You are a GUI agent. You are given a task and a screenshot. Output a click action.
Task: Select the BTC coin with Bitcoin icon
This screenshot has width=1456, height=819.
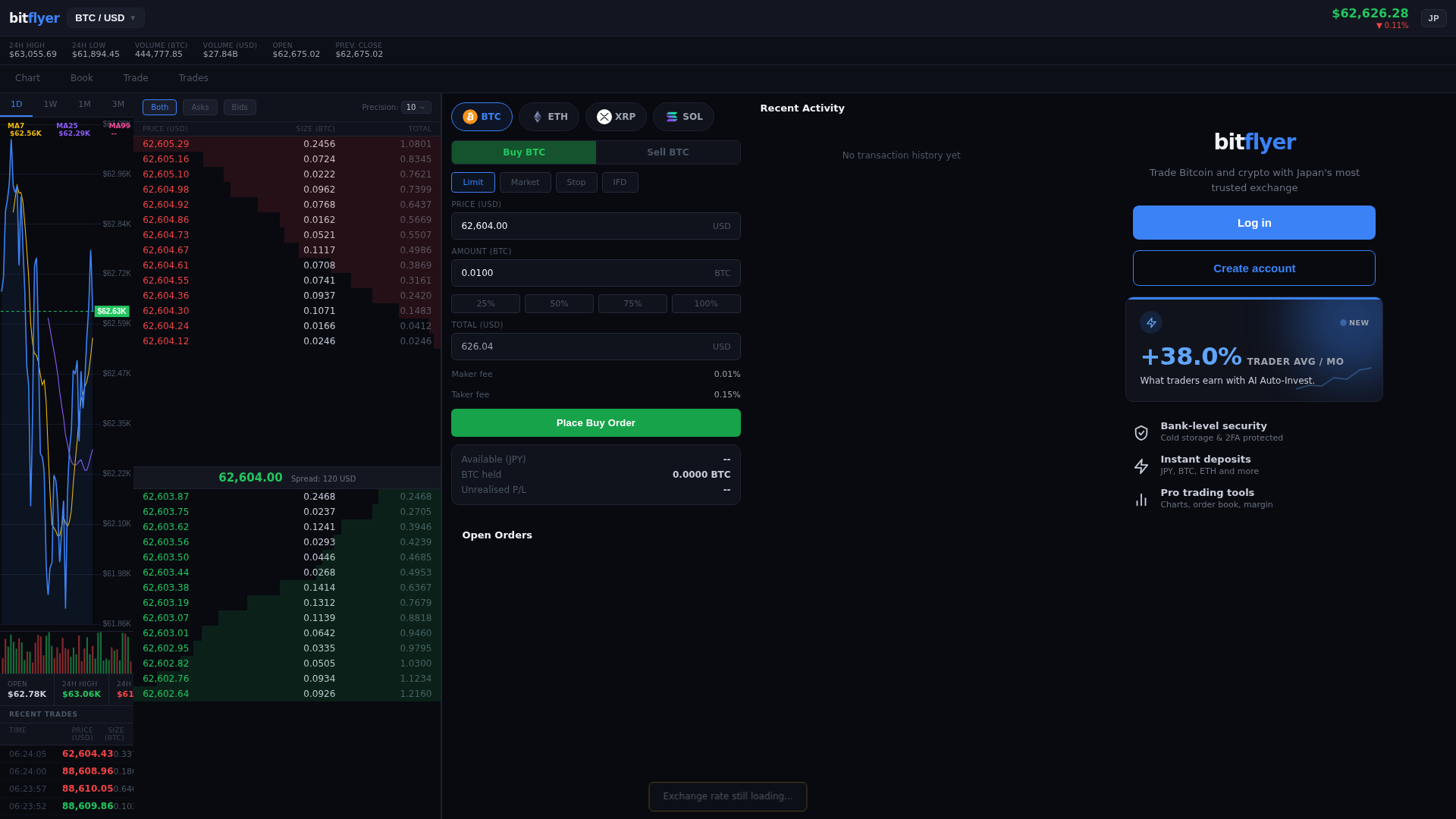482,117
